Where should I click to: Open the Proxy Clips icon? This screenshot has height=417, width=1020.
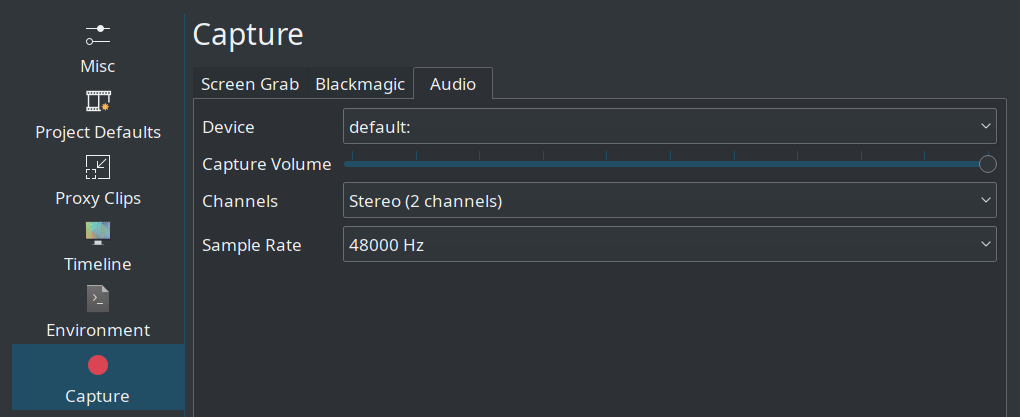tap(98, 167)
